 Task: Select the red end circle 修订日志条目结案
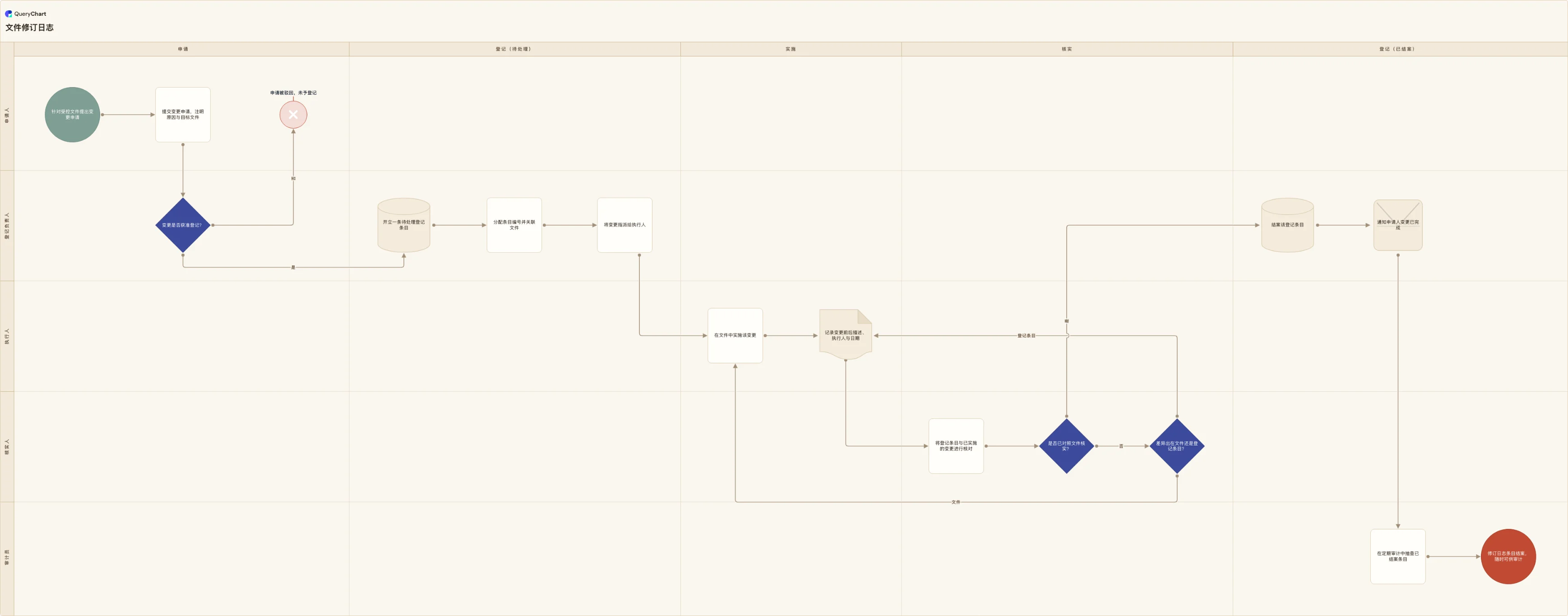click(1508, 556)
